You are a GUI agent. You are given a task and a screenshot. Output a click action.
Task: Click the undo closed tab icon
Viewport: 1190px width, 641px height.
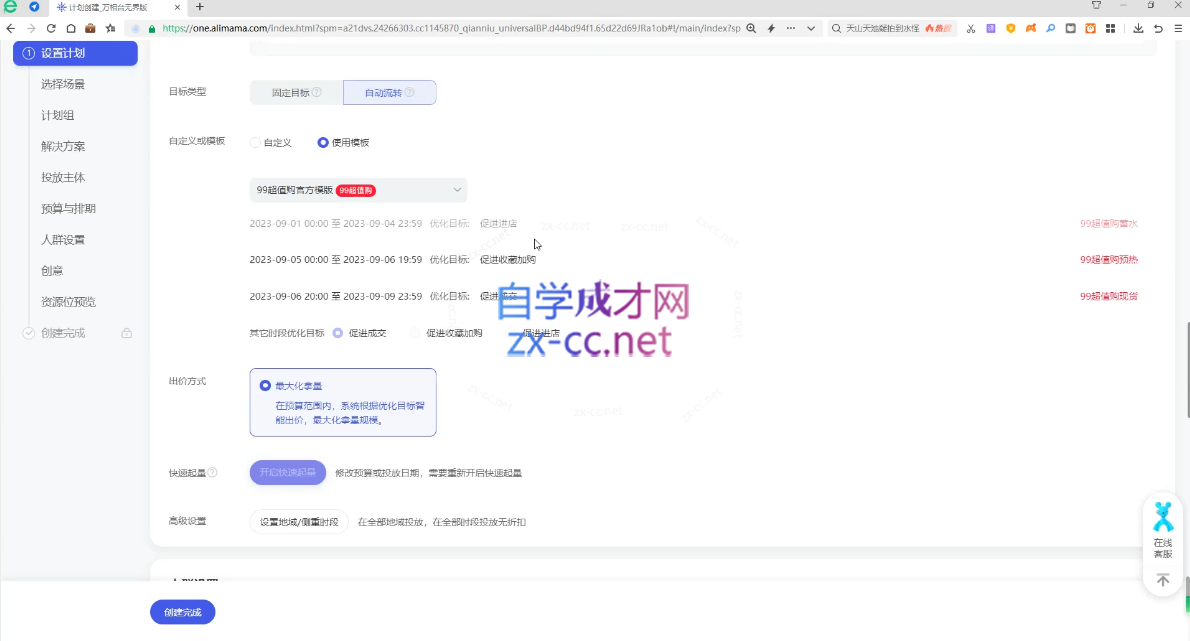click(1158, 28)
